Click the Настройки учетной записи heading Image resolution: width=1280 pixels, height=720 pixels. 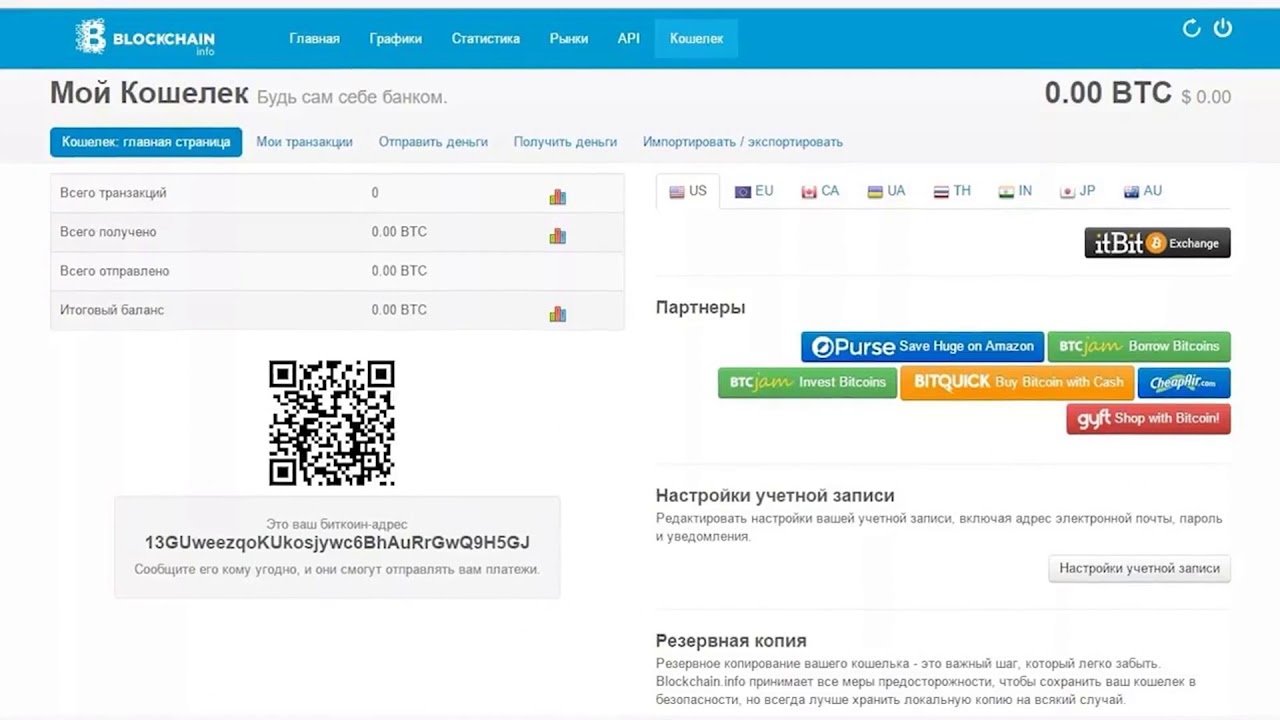pyautogui.click(x=775, y=496)
